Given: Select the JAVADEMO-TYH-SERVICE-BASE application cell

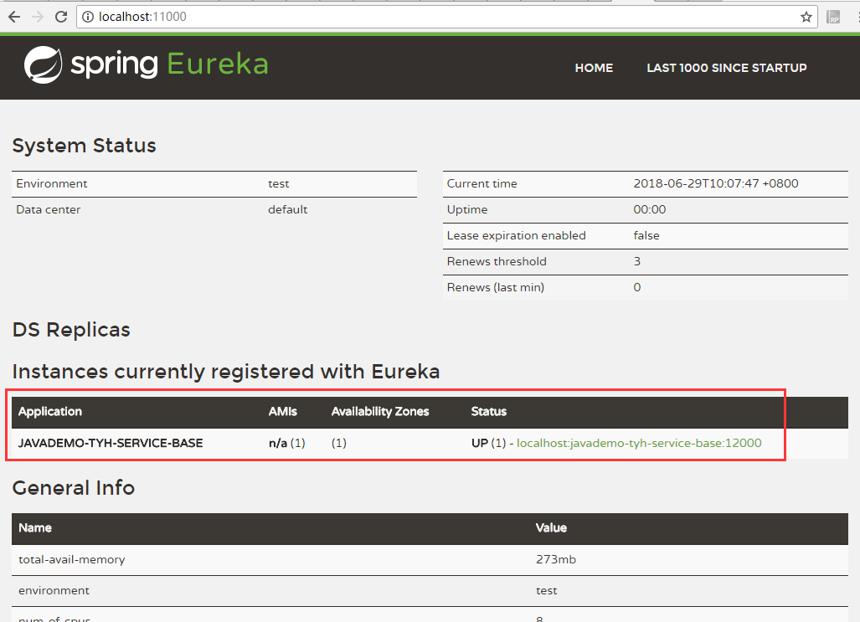Looking at the screenshot, I should coord(110,443).
